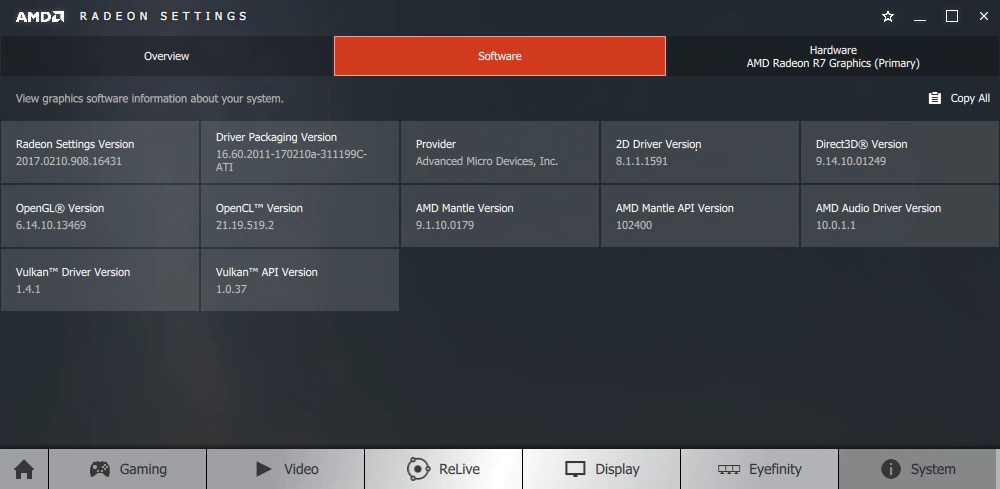Select the Direct3D Version tile
1000x489 pixels.
click(900, 152)
